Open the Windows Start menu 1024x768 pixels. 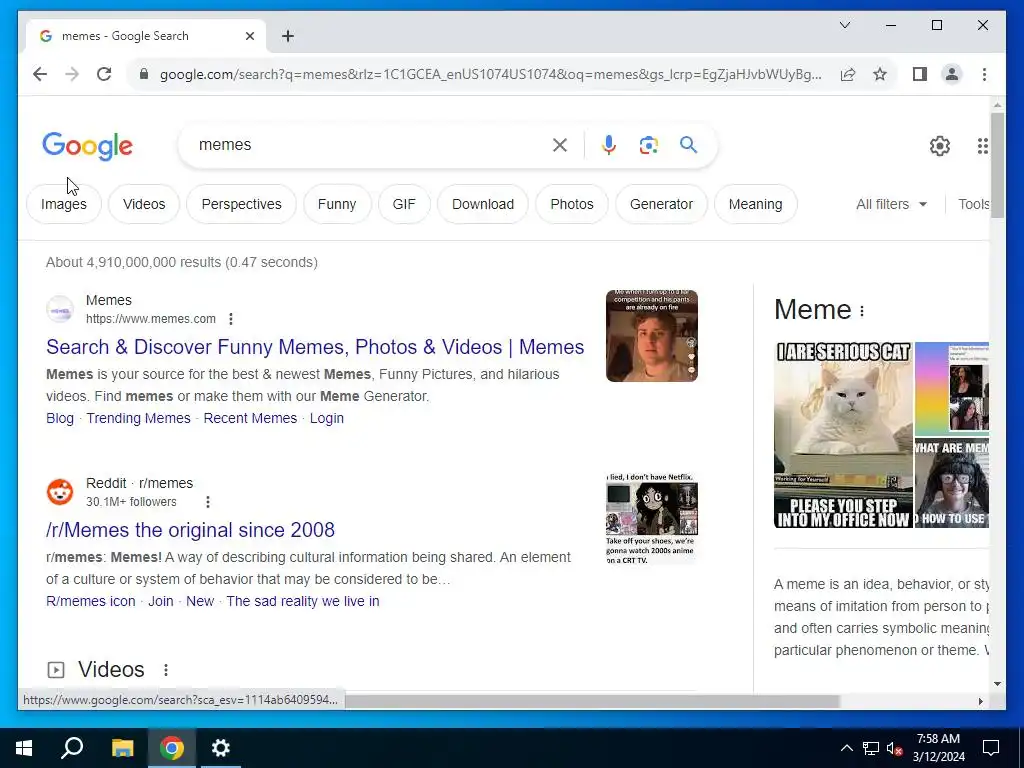coord(24,748)
